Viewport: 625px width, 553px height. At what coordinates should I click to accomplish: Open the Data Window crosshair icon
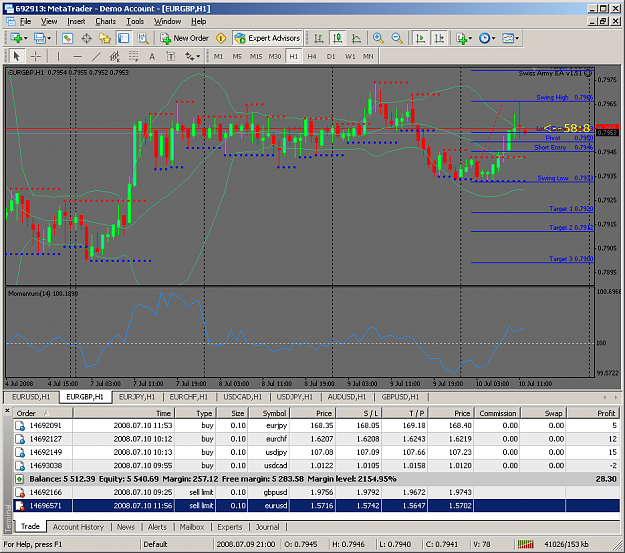86,38
